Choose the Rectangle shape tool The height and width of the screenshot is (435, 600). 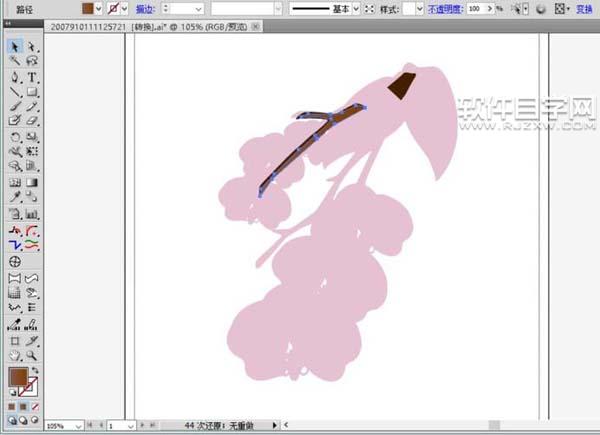tap(32, 92)
